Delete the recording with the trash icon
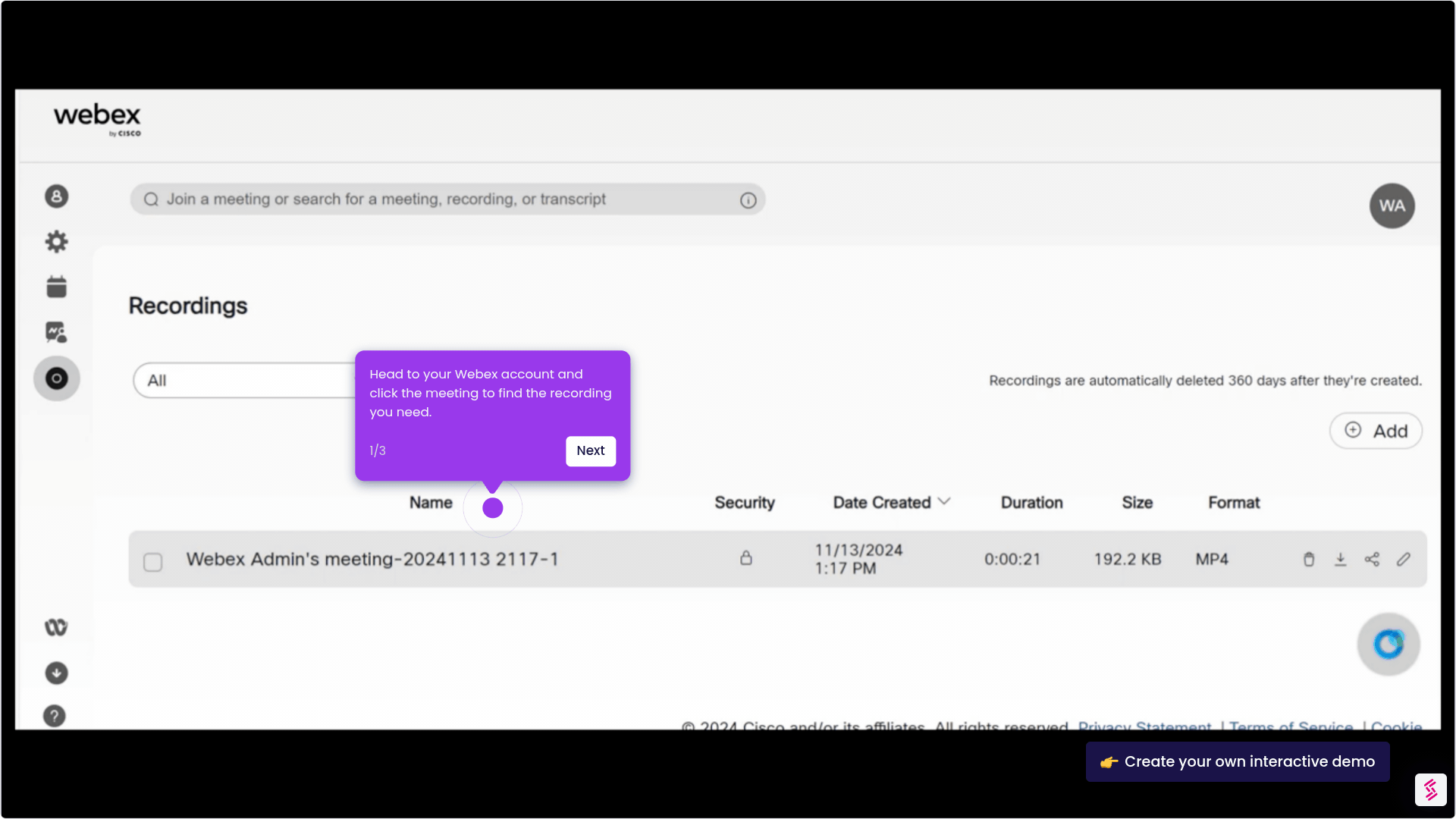Viewport: 1456px width, 819px height. (1309, 560)
